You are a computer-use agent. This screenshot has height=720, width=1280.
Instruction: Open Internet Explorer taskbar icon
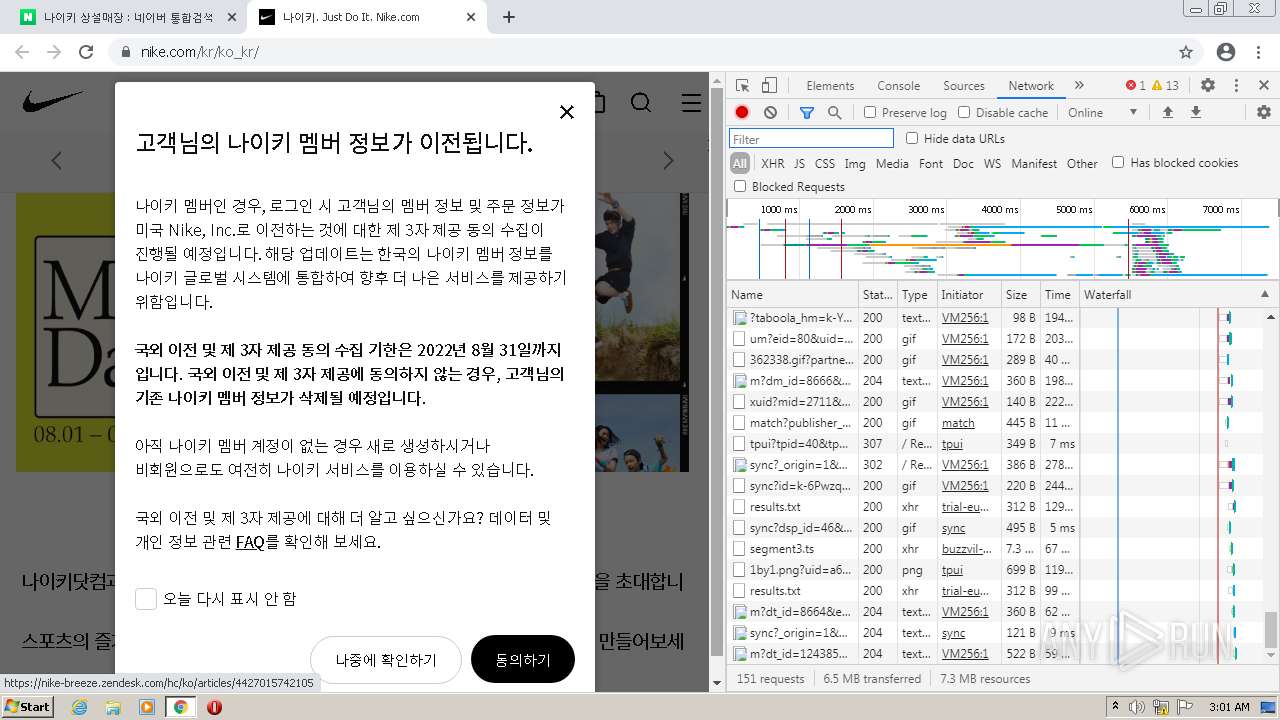coord(80,707)
